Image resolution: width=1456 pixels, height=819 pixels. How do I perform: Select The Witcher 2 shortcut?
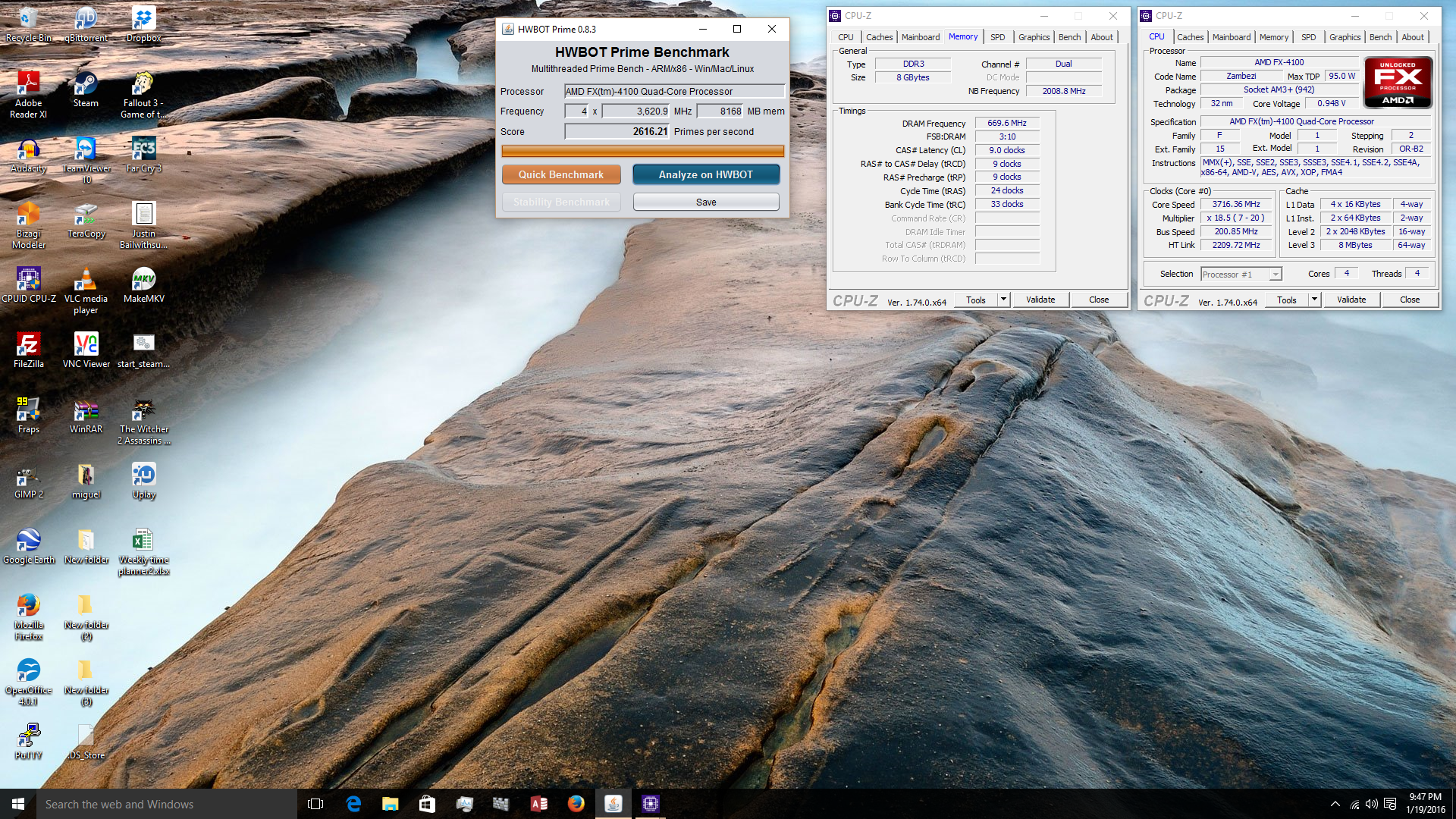(x=143, y=421)
